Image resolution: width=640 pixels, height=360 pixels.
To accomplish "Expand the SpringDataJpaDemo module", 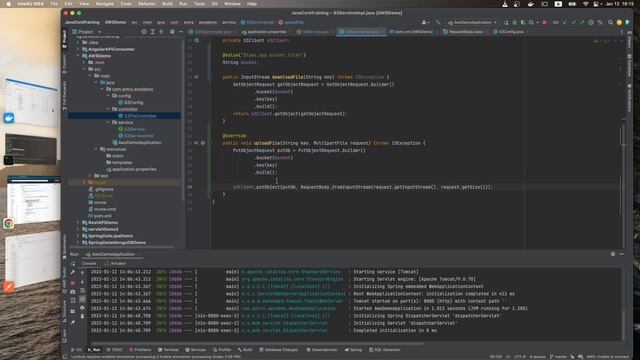I will tap(78, 236).
